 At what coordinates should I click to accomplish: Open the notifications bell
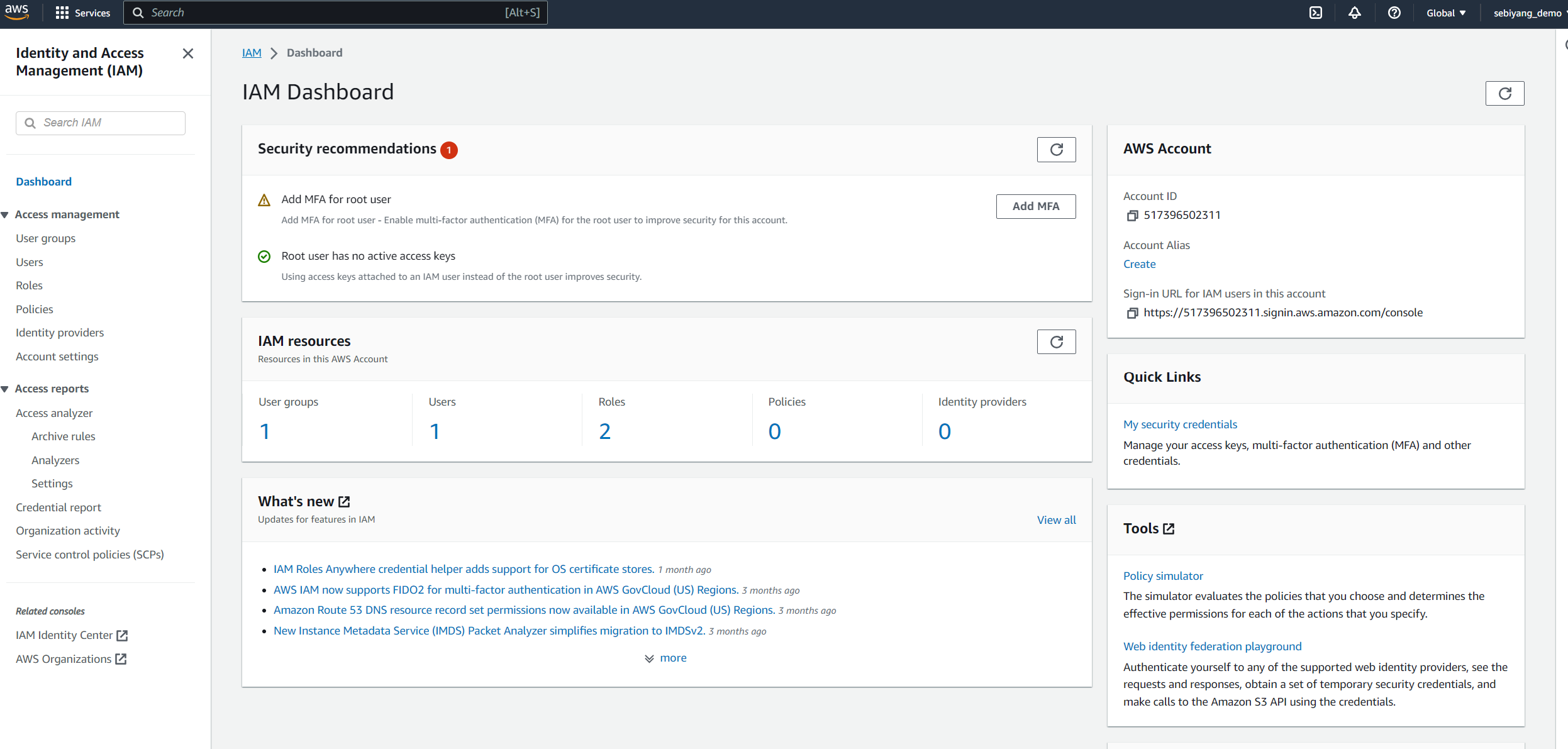pyautogui.click(x=1354, y=13)
